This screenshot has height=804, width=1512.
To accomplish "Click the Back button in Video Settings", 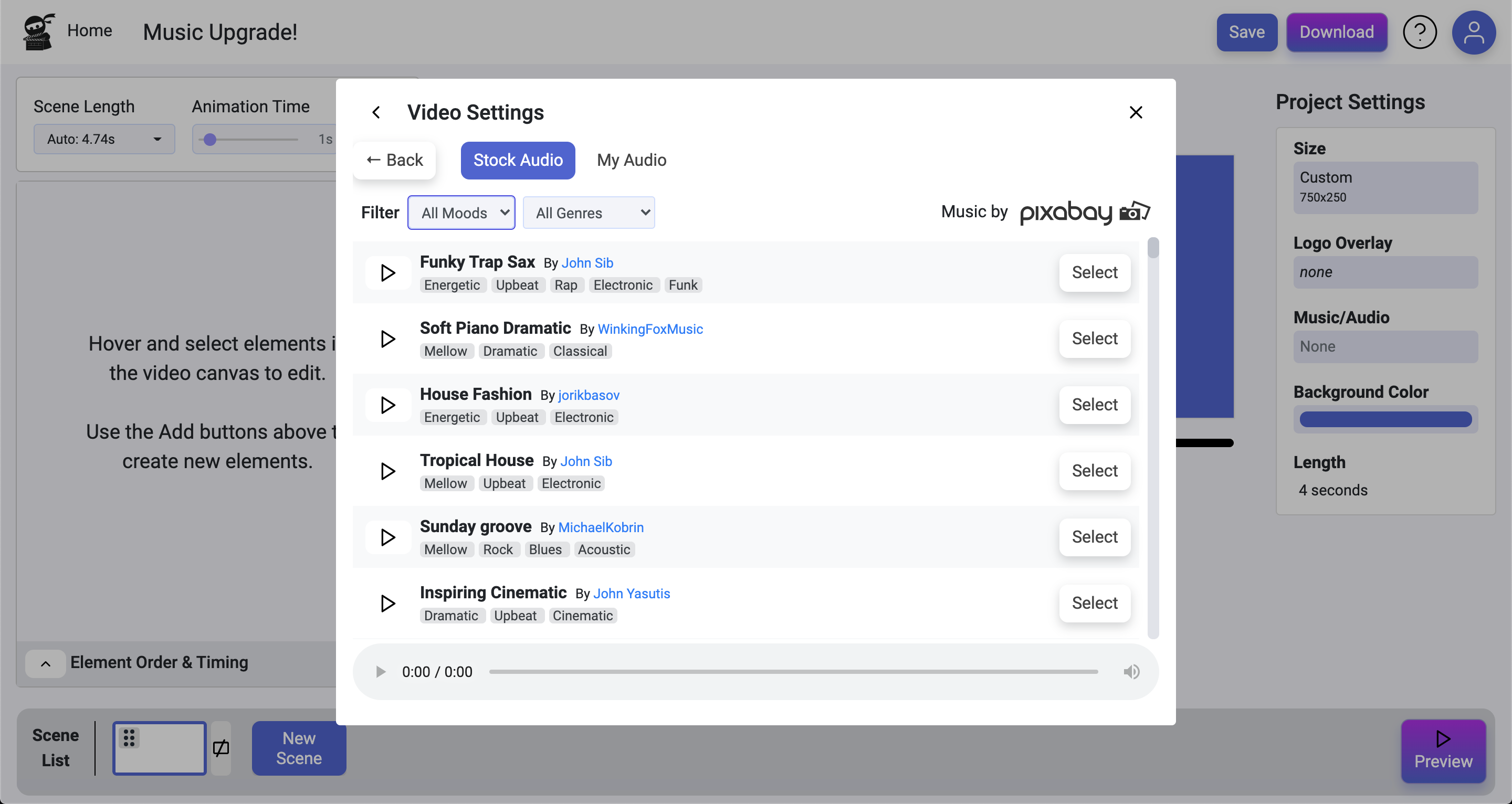I will pyautogui.click(x=394, y=159).
